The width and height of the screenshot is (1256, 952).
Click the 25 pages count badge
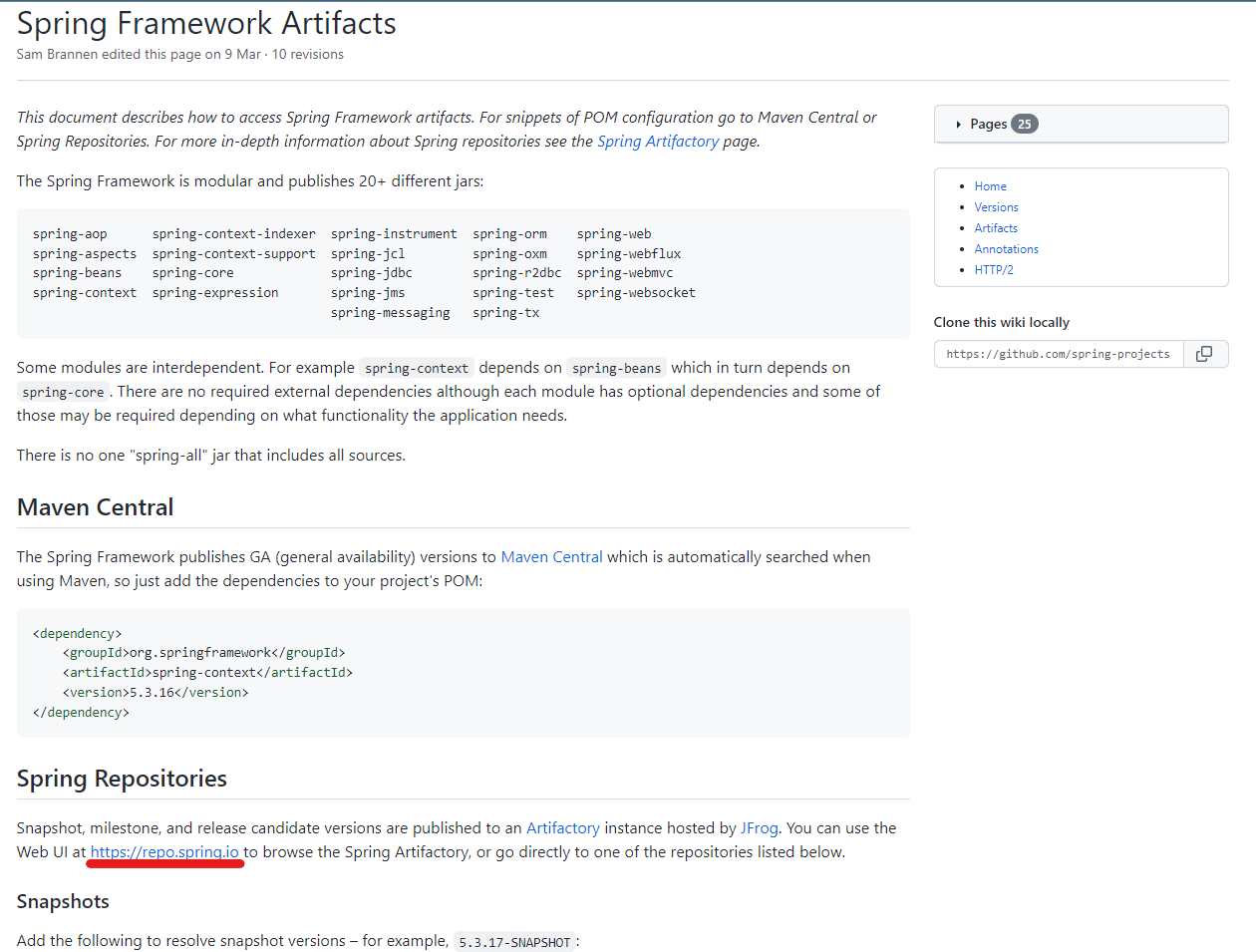(x=1024, y=124)
